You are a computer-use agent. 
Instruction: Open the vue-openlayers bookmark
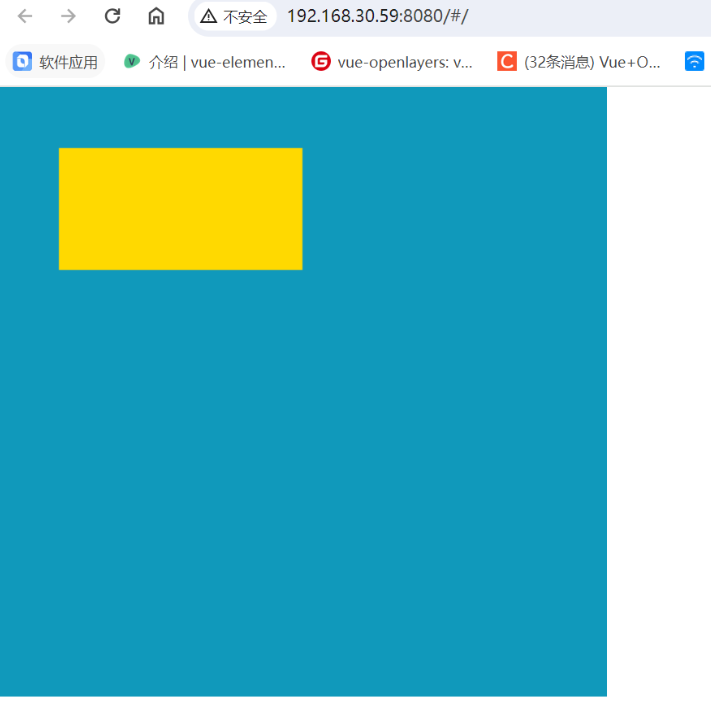[392, 62]
